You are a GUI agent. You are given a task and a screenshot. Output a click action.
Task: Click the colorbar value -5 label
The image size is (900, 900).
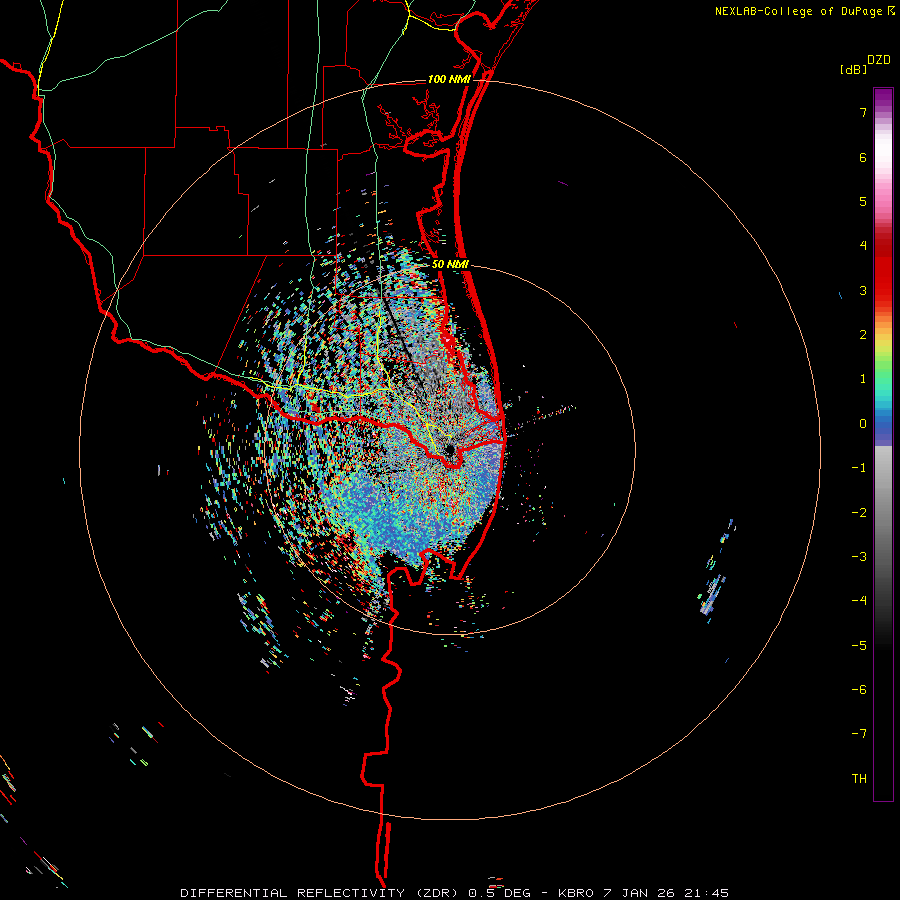[x=859, y=646]
